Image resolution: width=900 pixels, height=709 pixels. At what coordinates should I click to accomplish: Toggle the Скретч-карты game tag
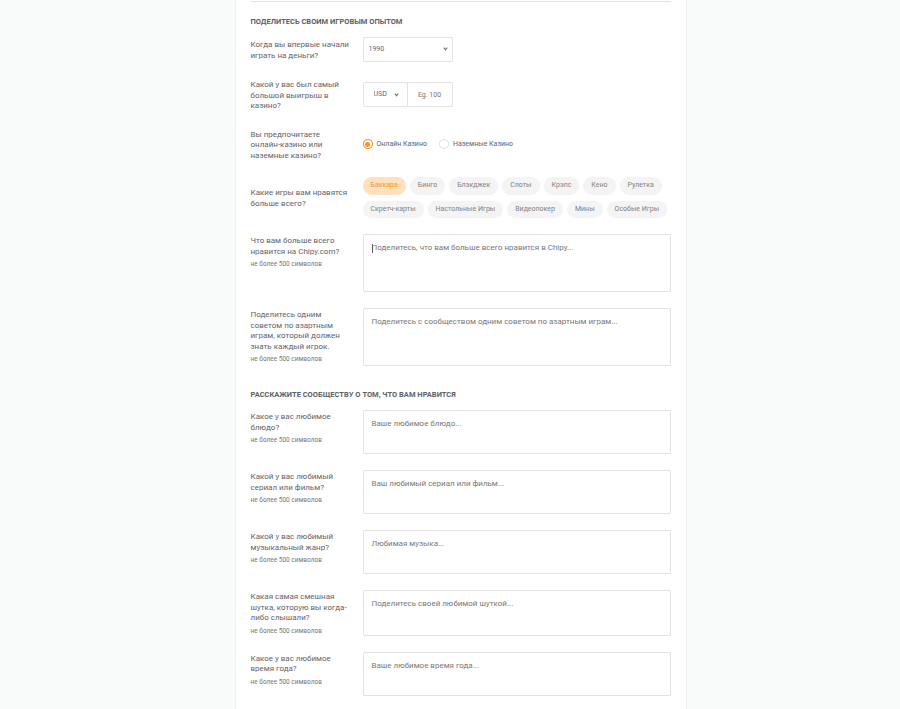(393, 209)
